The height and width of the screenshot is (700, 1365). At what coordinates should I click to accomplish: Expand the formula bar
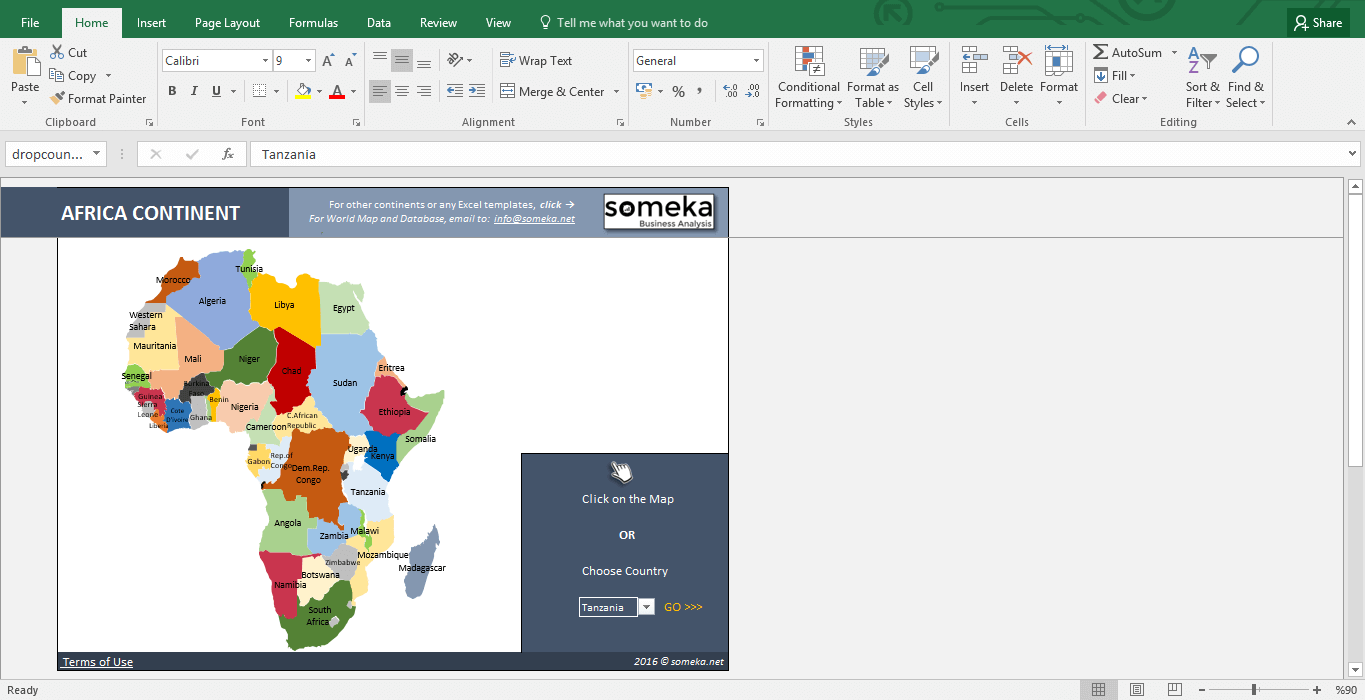1353,154
